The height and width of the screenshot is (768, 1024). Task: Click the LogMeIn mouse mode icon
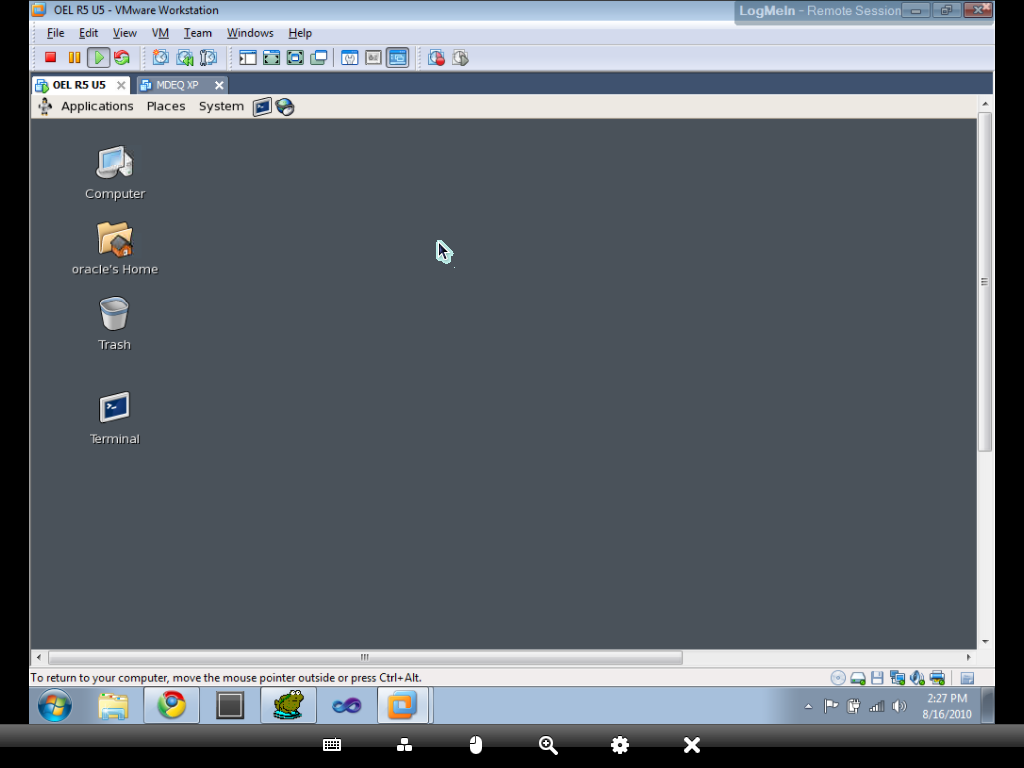(x=476, y=745)
